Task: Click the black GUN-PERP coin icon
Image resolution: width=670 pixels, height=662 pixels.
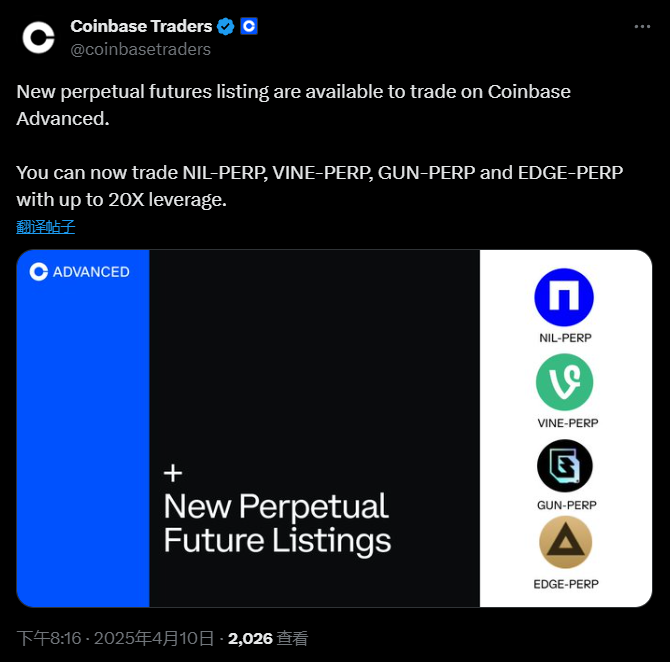Action: (x=564, y=466)
